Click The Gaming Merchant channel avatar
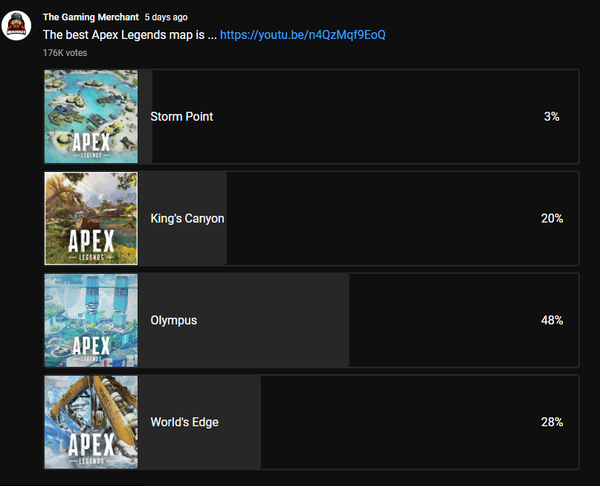 [16, 26]
